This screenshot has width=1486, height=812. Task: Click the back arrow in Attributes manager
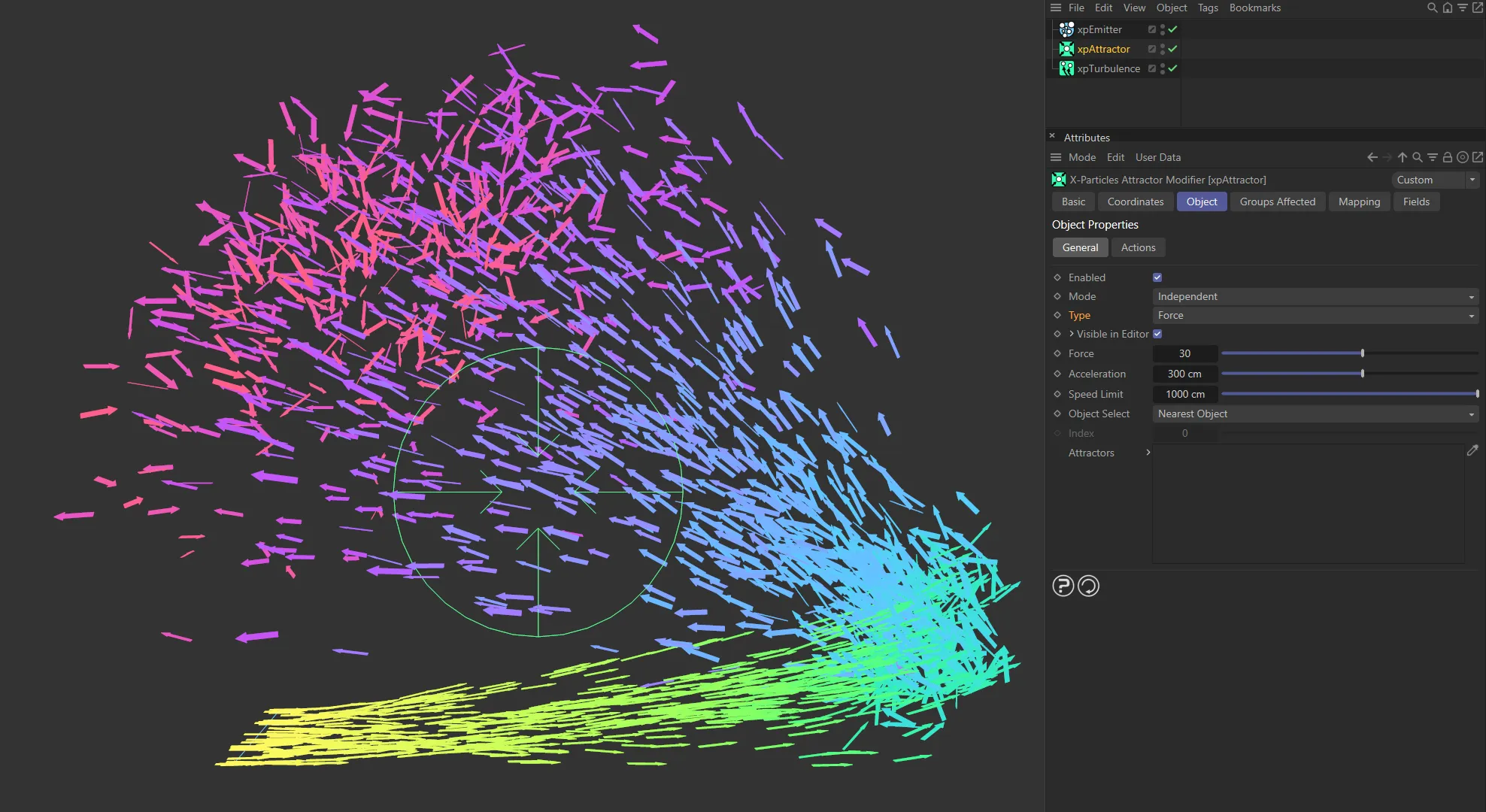(1372, 157)
